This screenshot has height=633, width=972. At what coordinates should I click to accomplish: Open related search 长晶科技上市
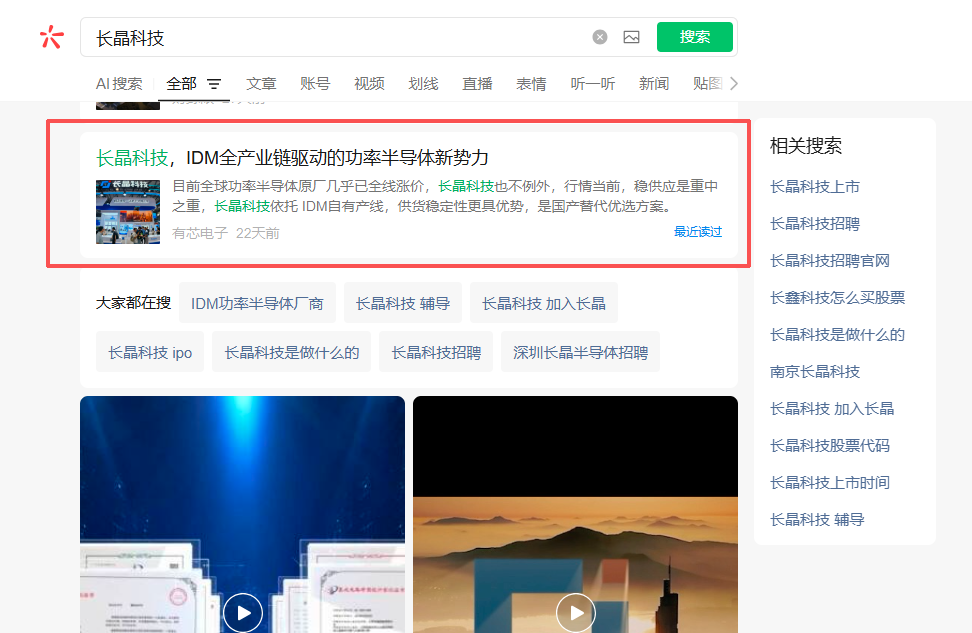point(815,187)
